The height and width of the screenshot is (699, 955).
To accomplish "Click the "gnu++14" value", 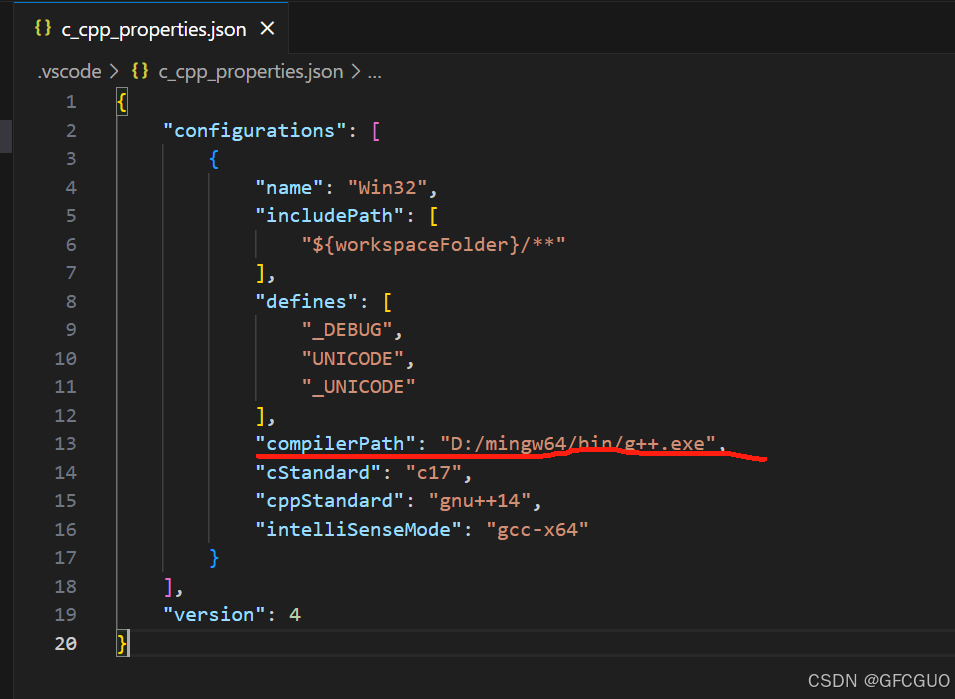I will [x=479, y=501].
